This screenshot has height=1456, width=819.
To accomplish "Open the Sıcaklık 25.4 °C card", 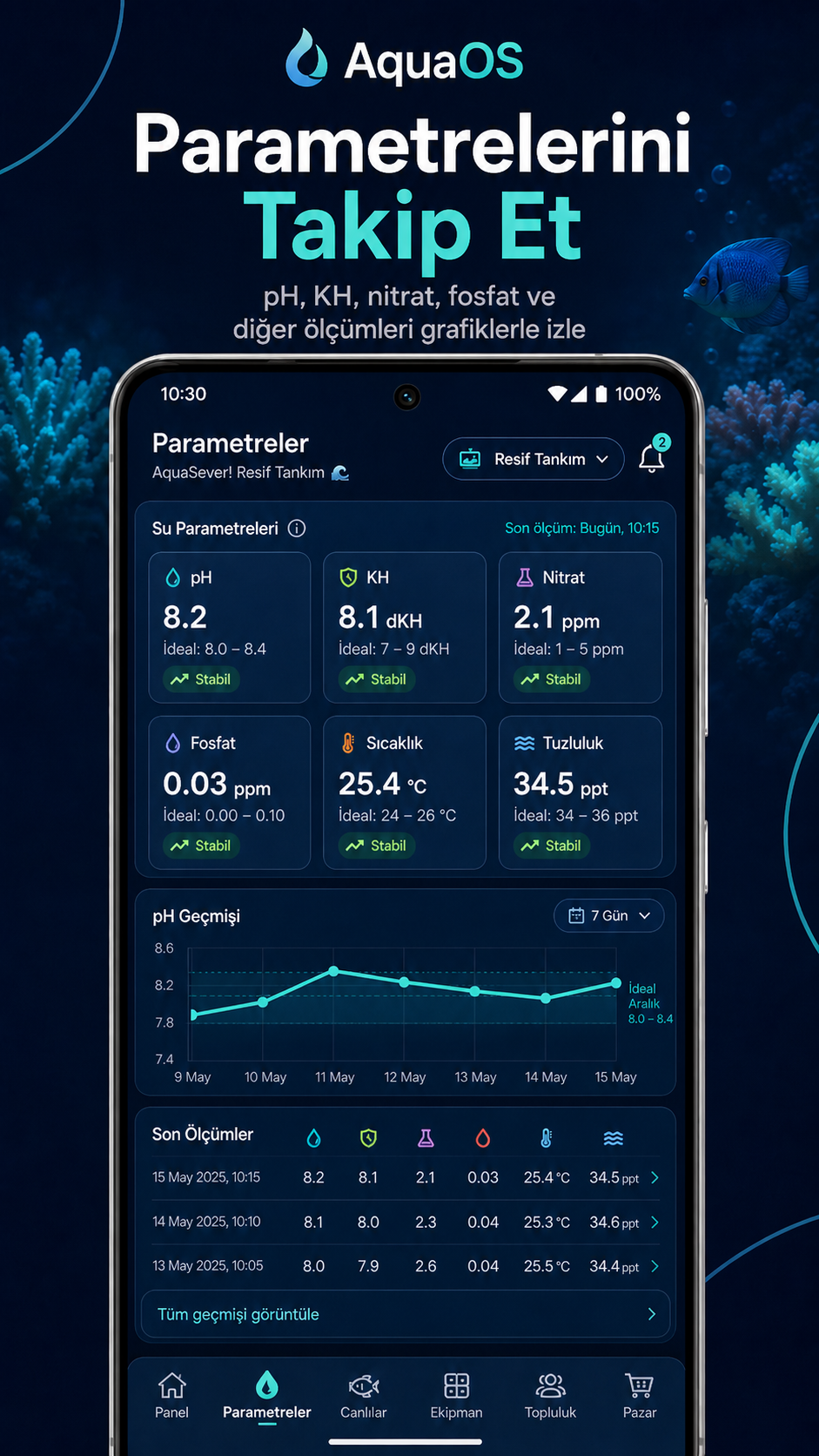I will pyautogui.click(x=405, y=792).
